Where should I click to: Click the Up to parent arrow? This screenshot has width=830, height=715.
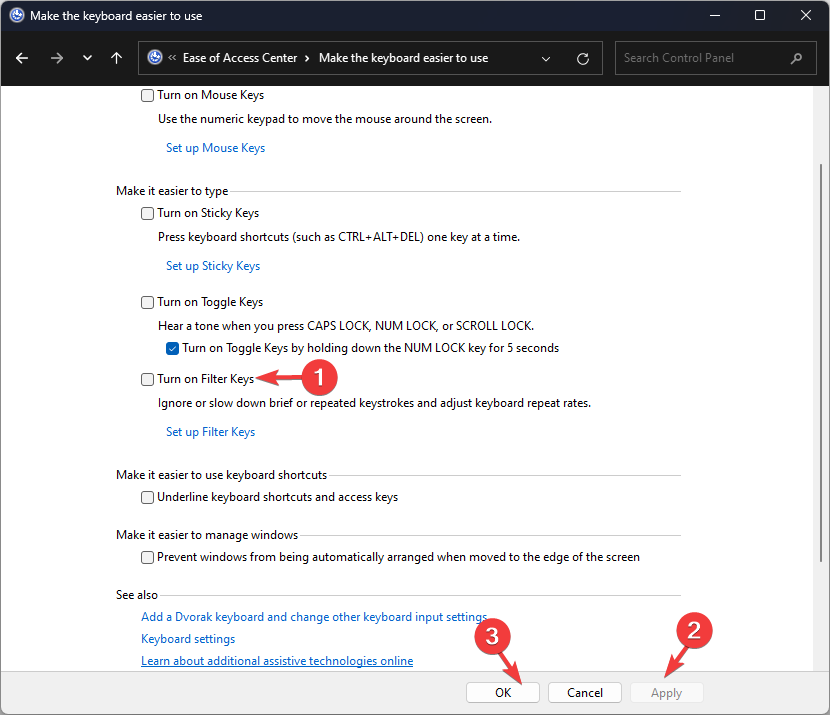tap(116, 58)
